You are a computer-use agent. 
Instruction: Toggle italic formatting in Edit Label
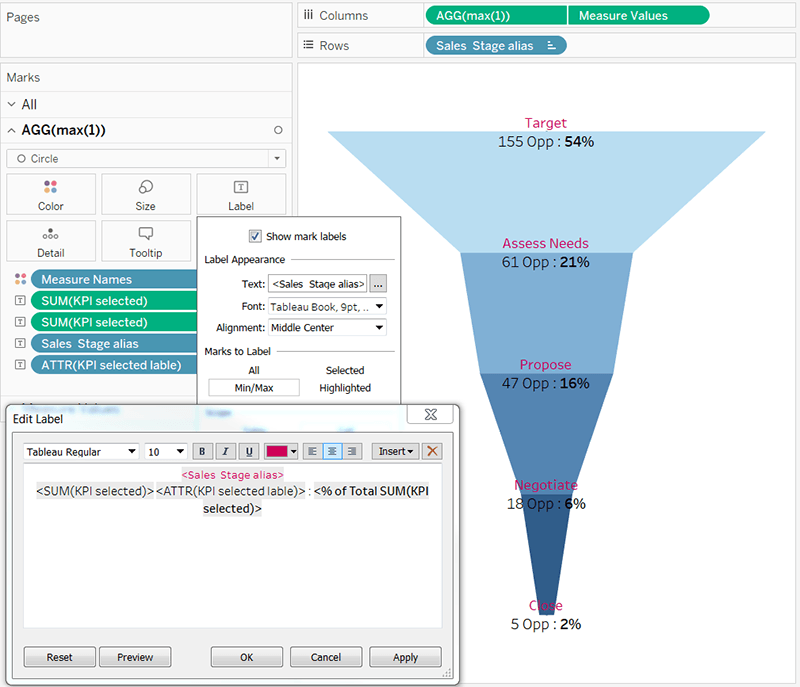(226, 451)
